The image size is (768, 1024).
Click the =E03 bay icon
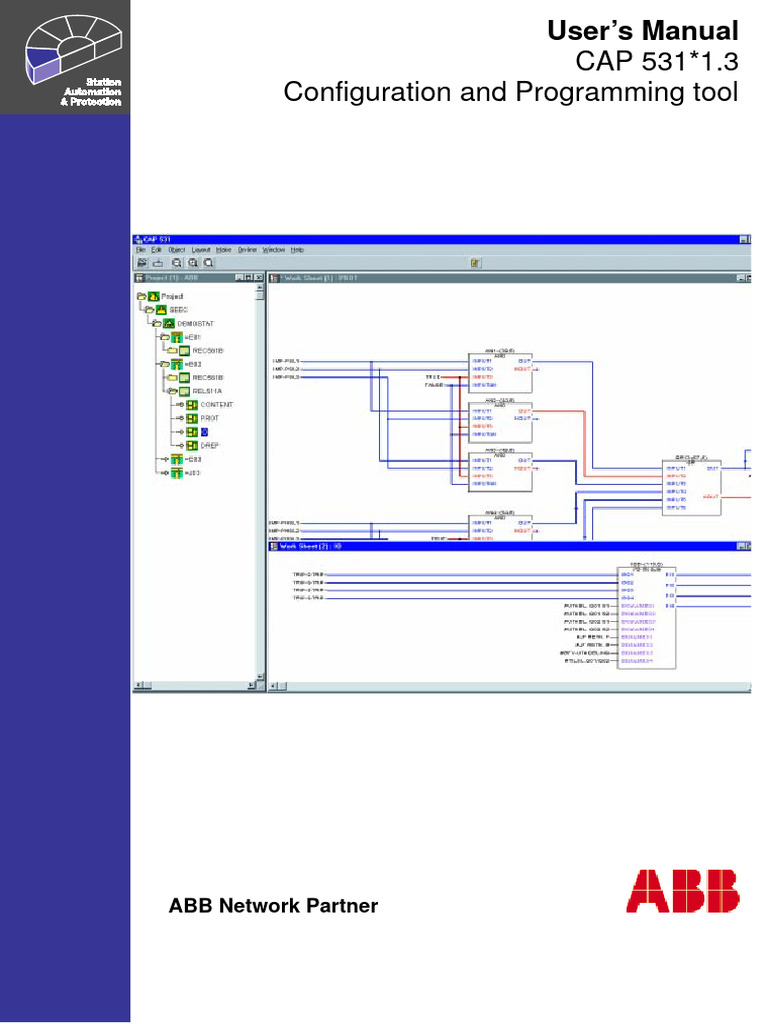coord(176,459)
